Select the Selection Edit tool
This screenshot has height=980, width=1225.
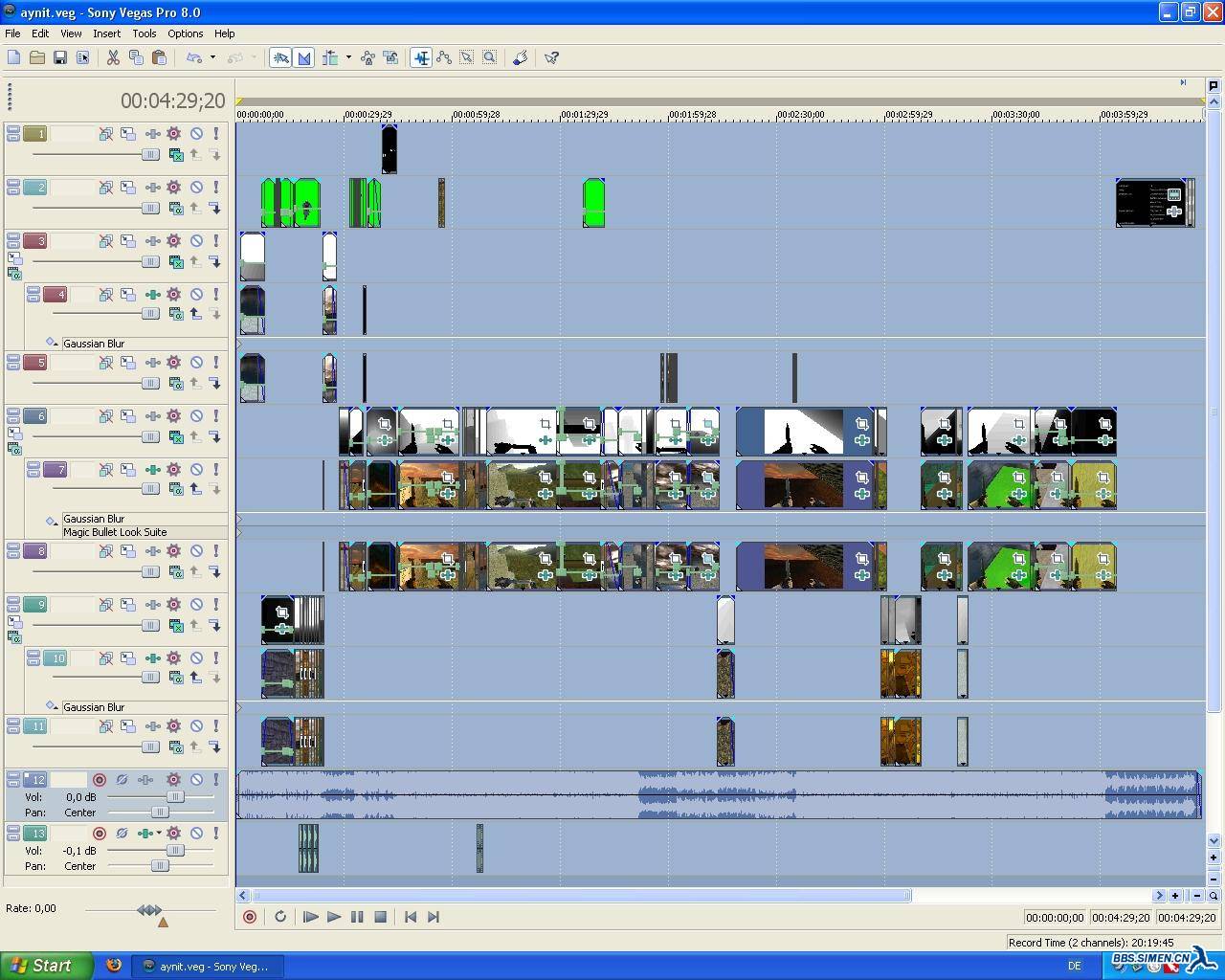click(467, 57)
